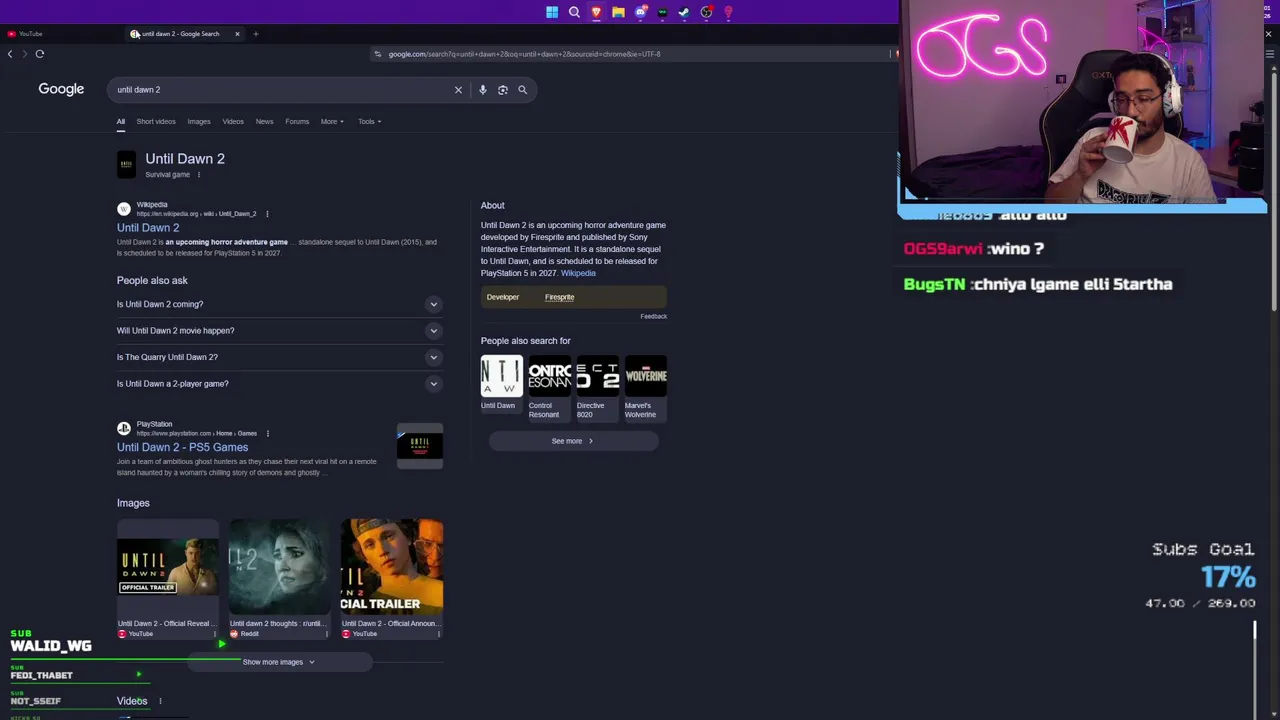Open PlayStation result three-dot menu
Image resolution: width=1280 pixels, height=720 pixels.
pos(267,433)
